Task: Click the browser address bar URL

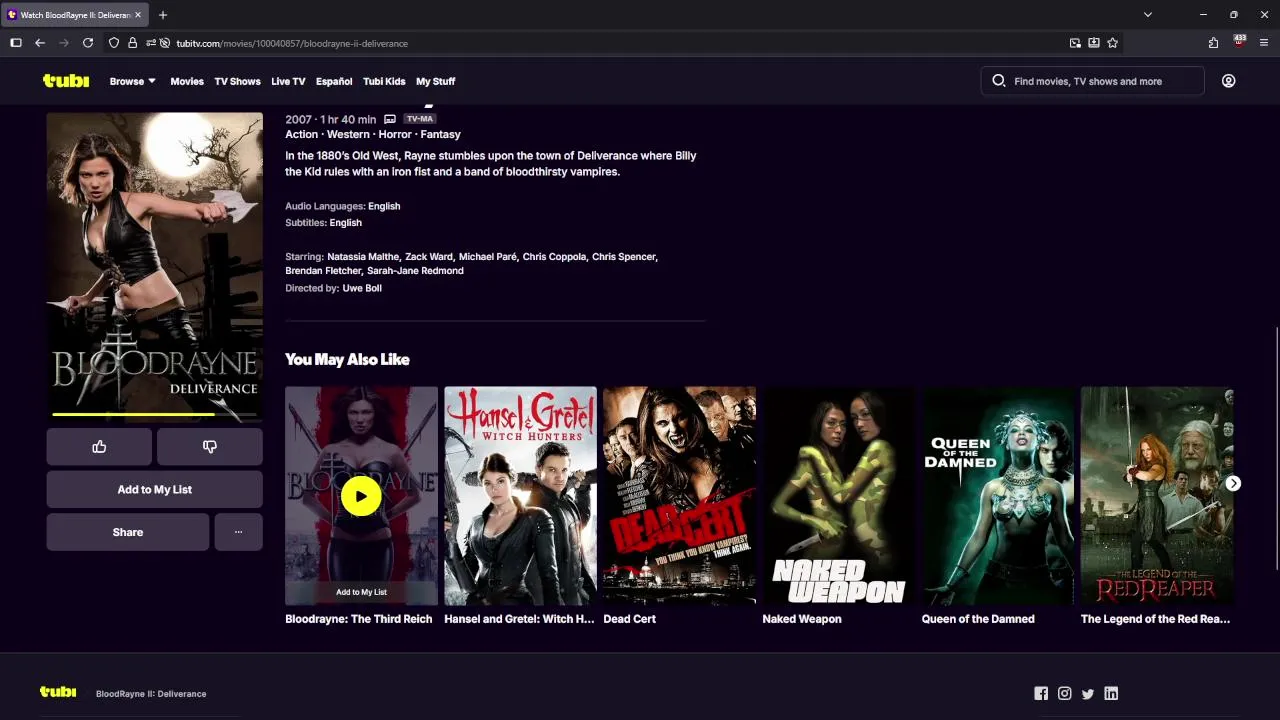Action: point(292,43)
